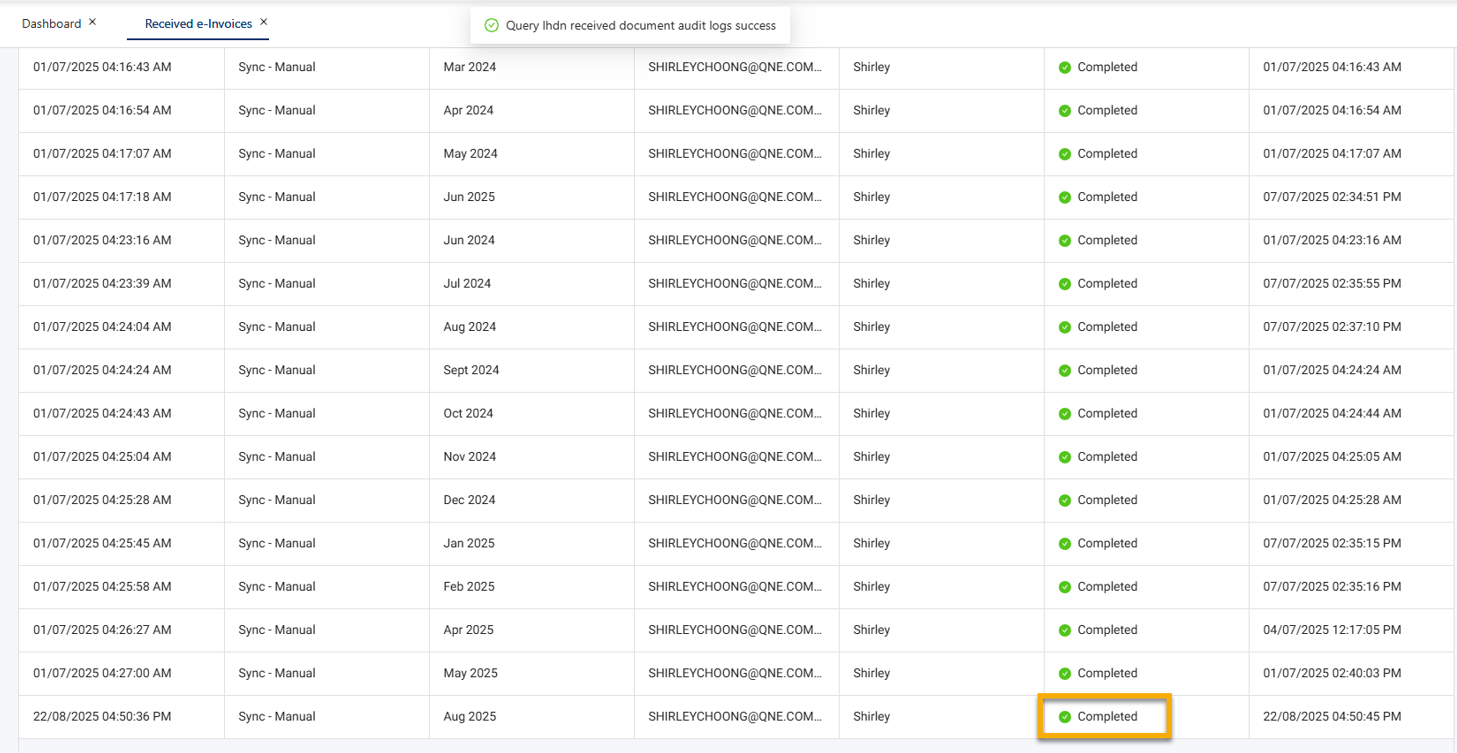Viewport: 1457px width, 753px height.
Task: Close the Dashboard tab with its X
Action: [93, 22]
